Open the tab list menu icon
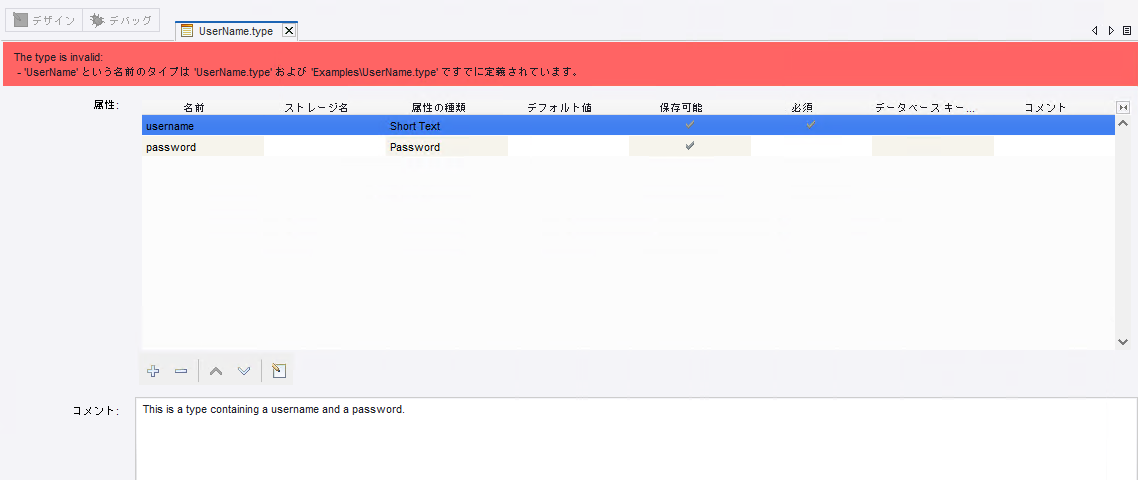 tap(1127, 31)
